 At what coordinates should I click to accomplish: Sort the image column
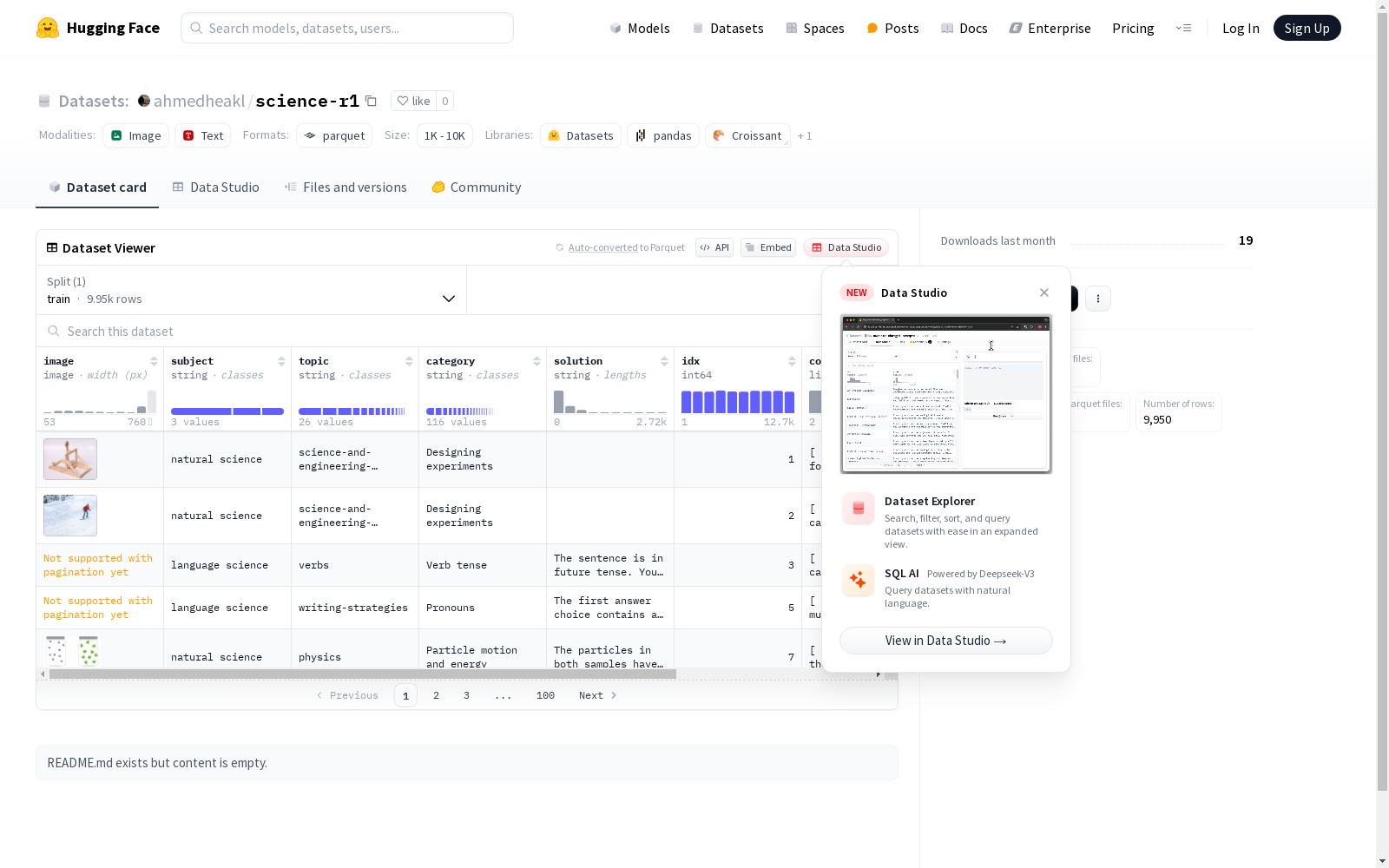(154, 361)
